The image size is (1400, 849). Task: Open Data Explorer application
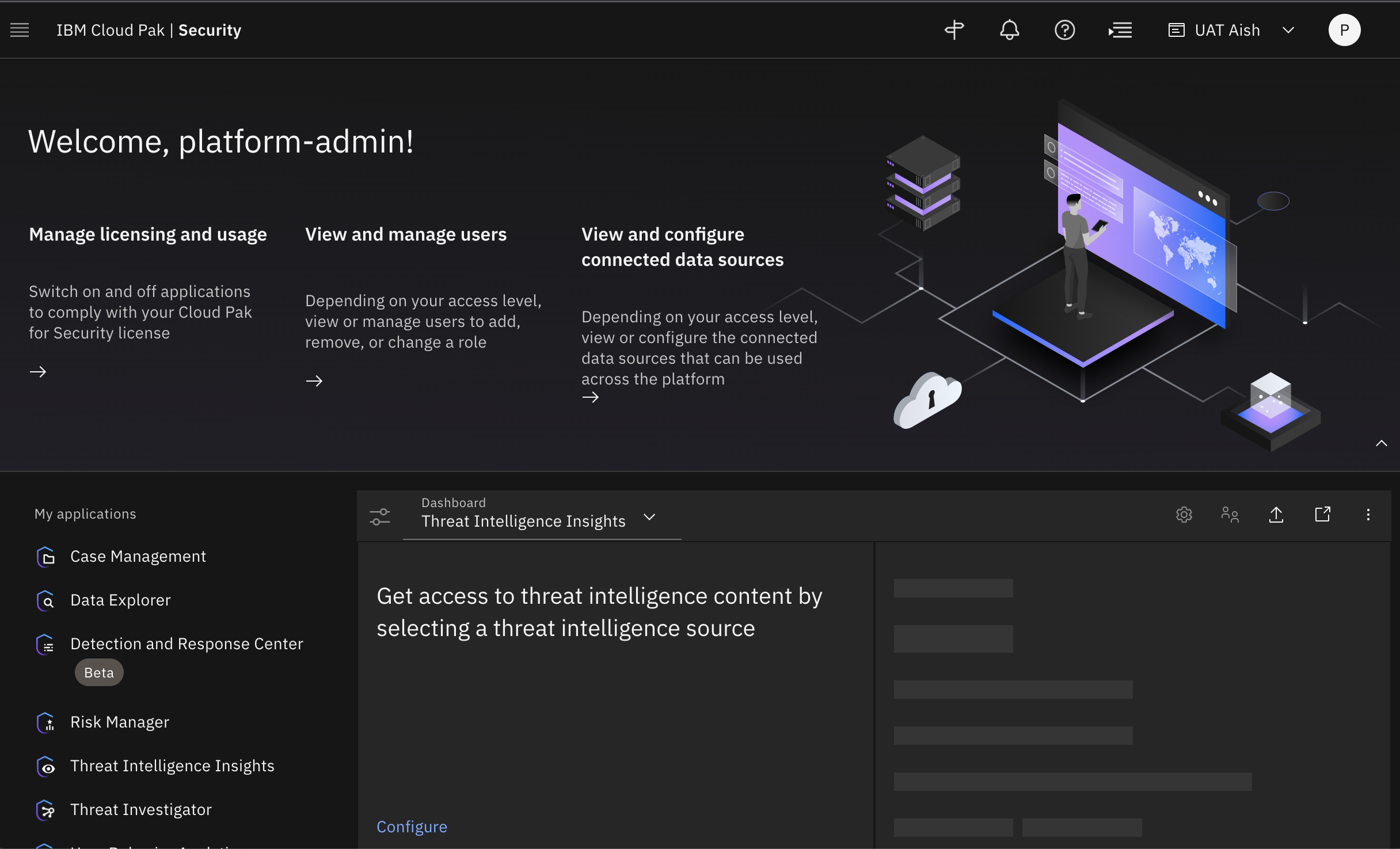[x=120, y=600]
